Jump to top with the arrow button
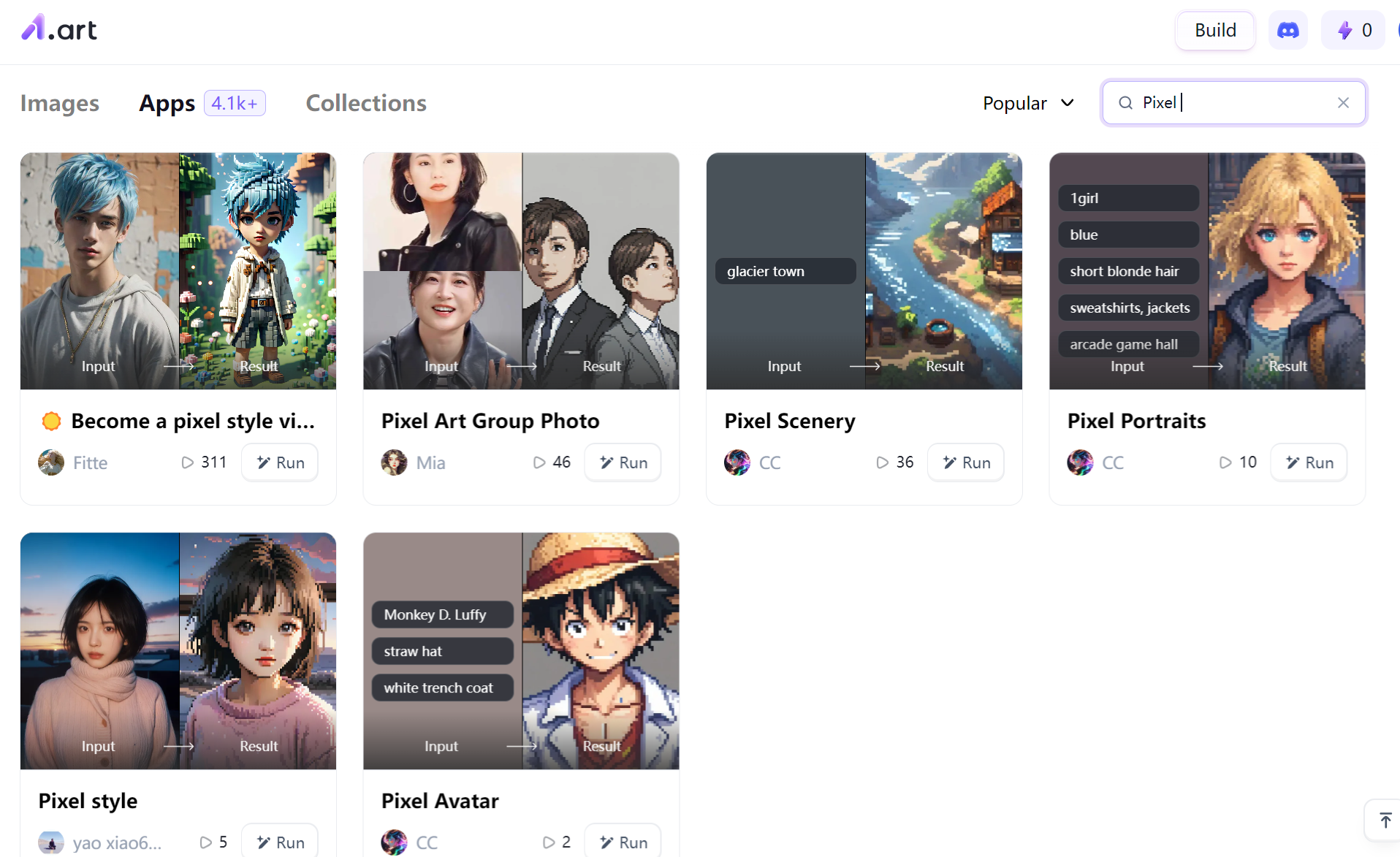 pos(1385,820)
